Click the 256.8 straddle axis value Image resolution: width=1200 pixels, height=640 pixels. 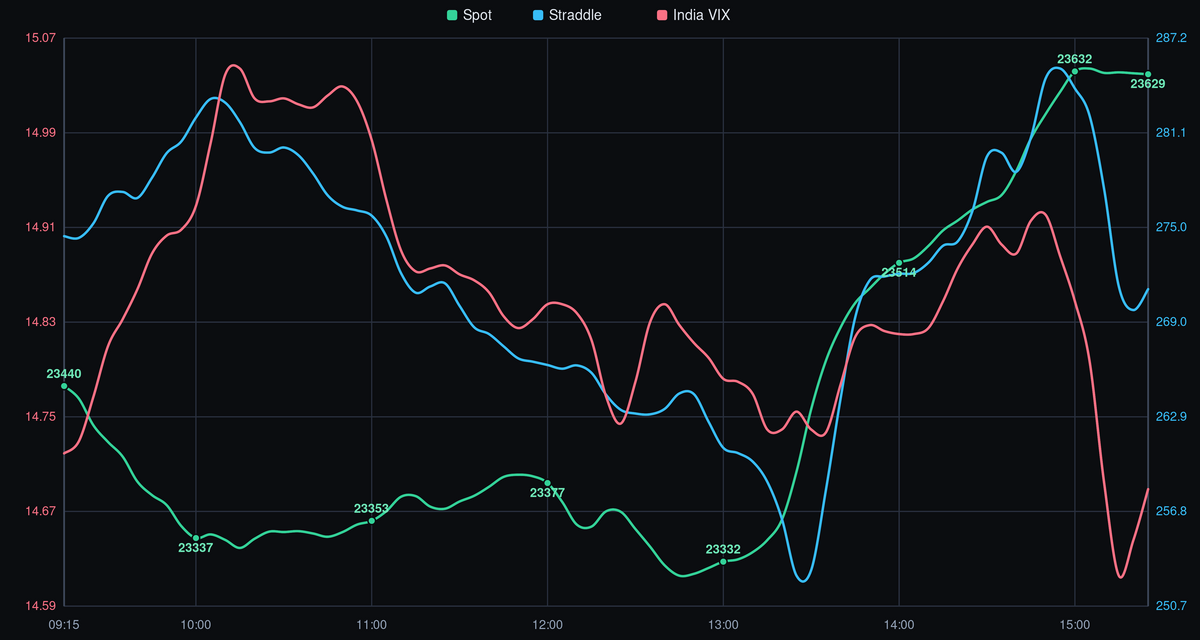coord(1171,511)
